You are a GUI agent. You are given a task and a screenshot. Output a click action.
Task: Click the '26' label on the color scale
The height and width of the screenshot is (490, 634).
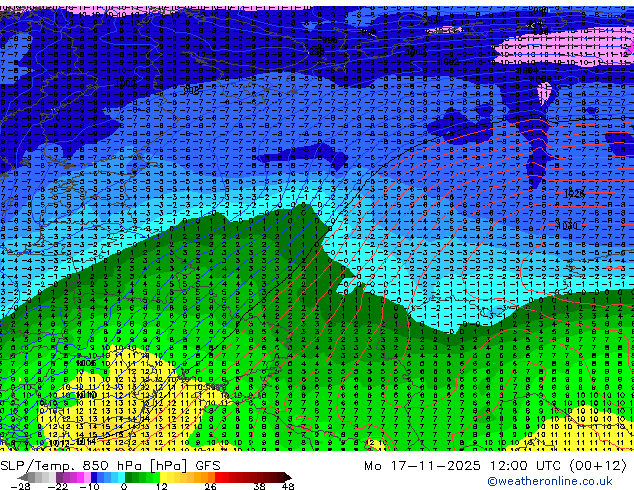pos(210,486)
